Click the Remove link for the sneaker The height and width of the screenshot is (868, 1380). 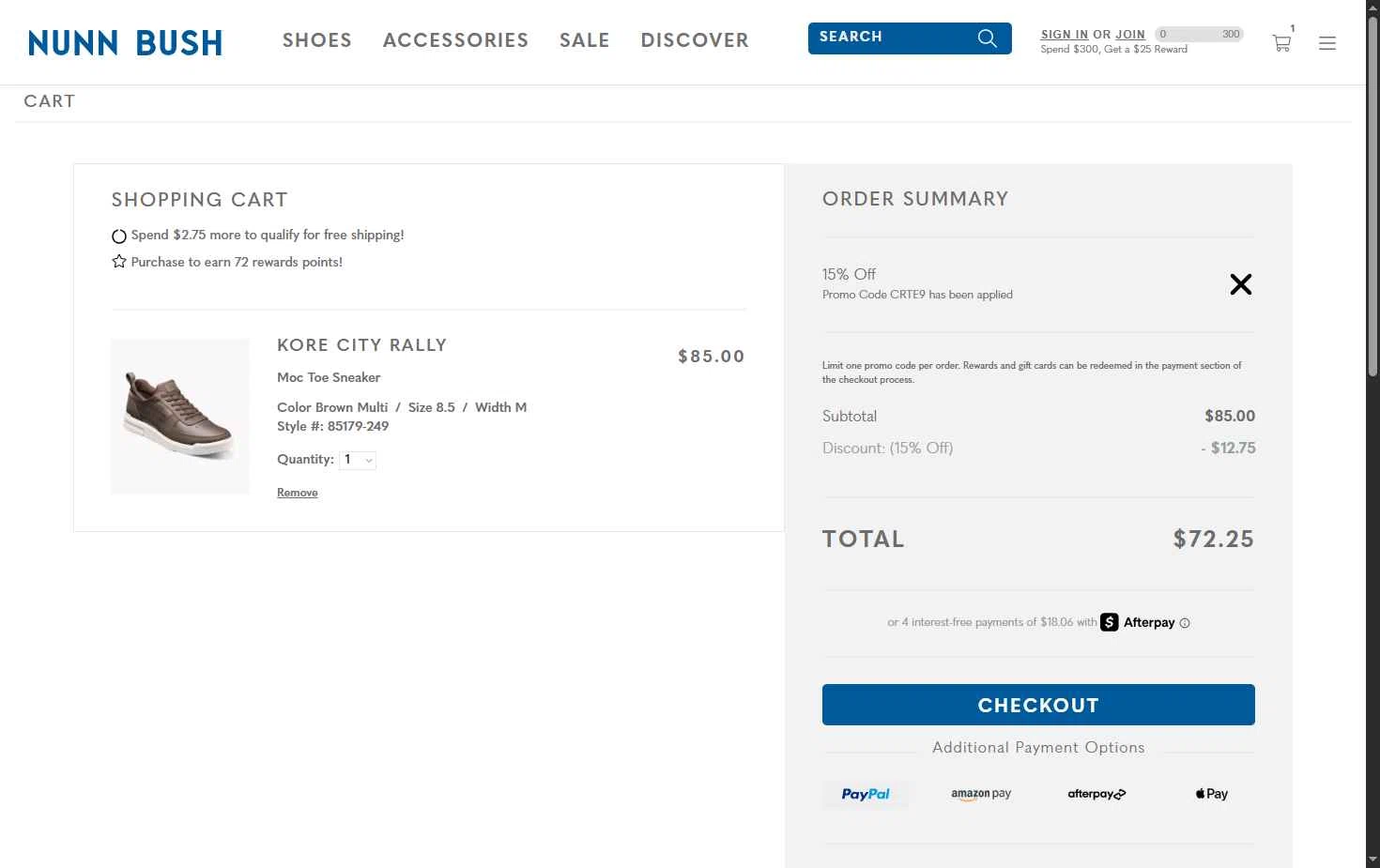[298, 493]
